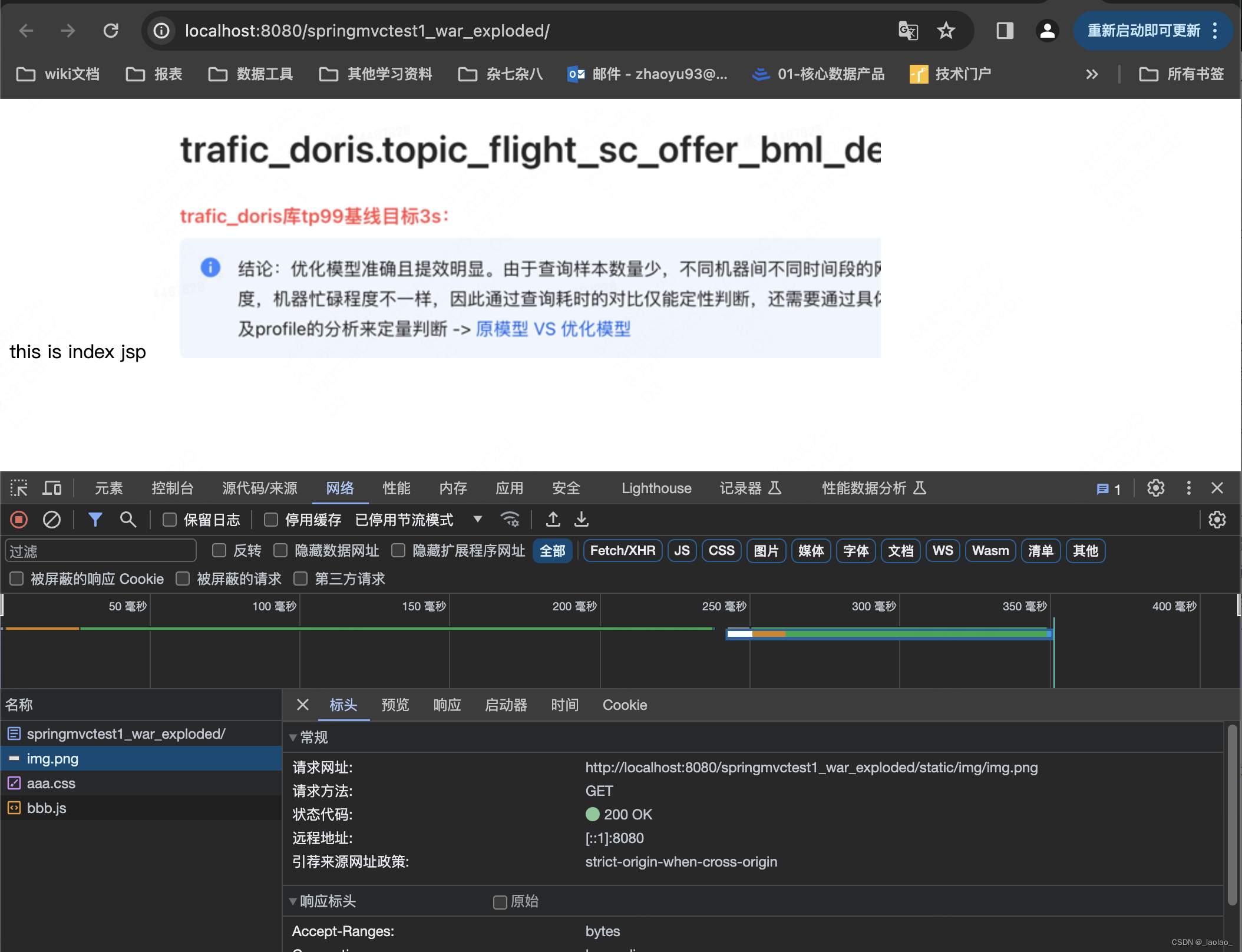This screenshot has height=952, width=1242.
Task: Open DevTools three-dot menu
Action: (x=1188, y=488)
